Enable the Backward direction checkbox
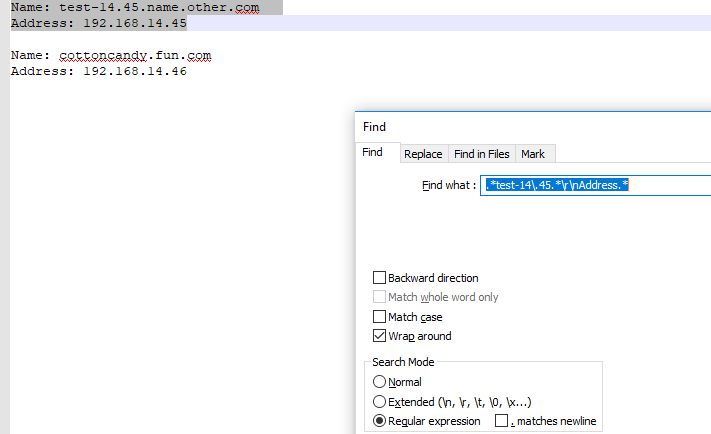This screenshot has width=711, height=434. [380, 278]
